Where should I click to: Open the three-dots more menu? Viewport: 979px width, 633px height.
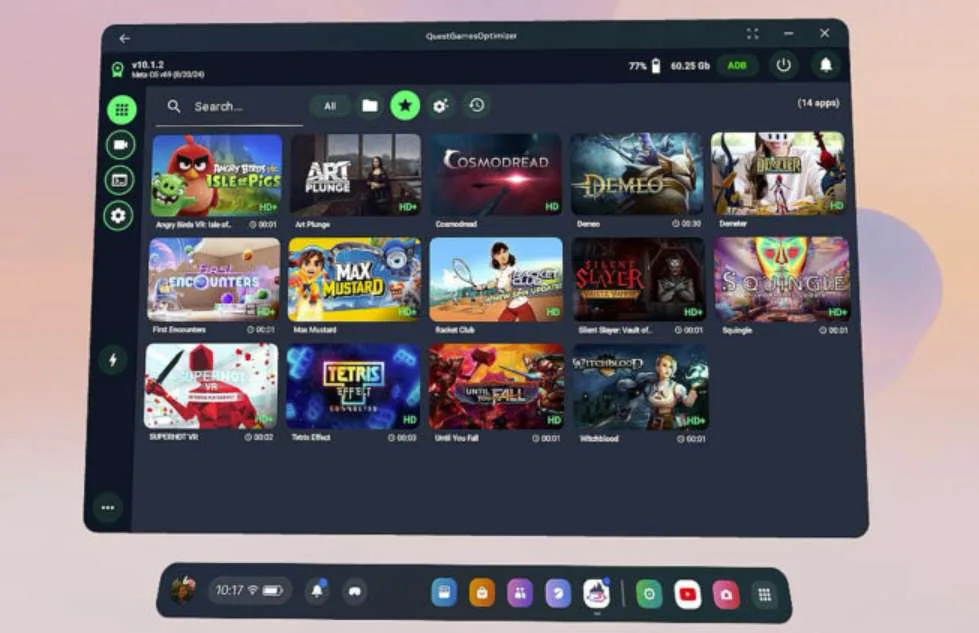click(108, 508)
